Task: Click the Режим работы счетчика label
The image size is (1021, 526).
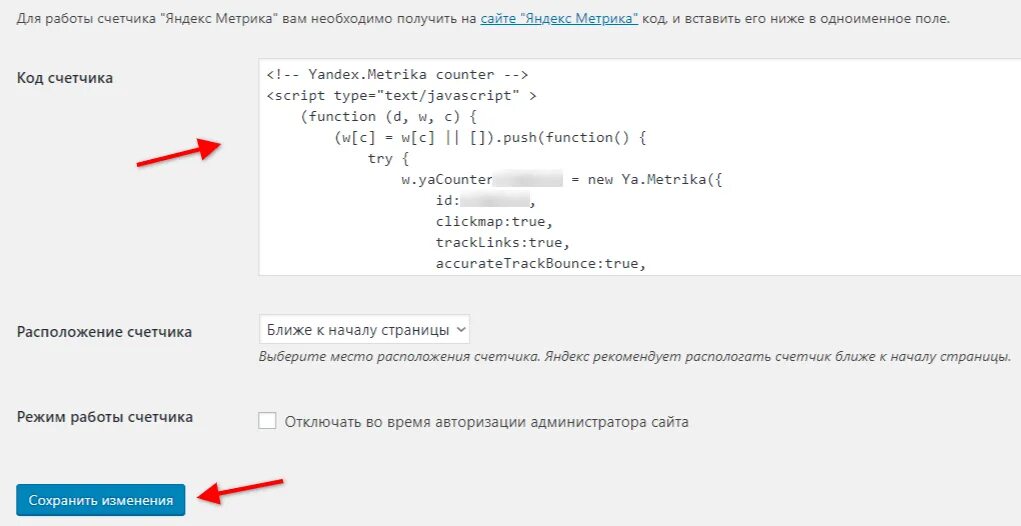Action: (104, 417)
